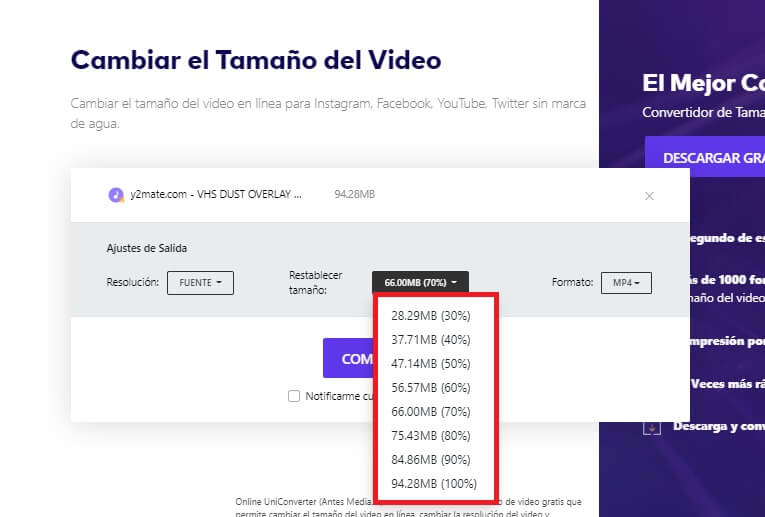
Task: Open the Formato MP4 dropdown
Action: [626, 283]
